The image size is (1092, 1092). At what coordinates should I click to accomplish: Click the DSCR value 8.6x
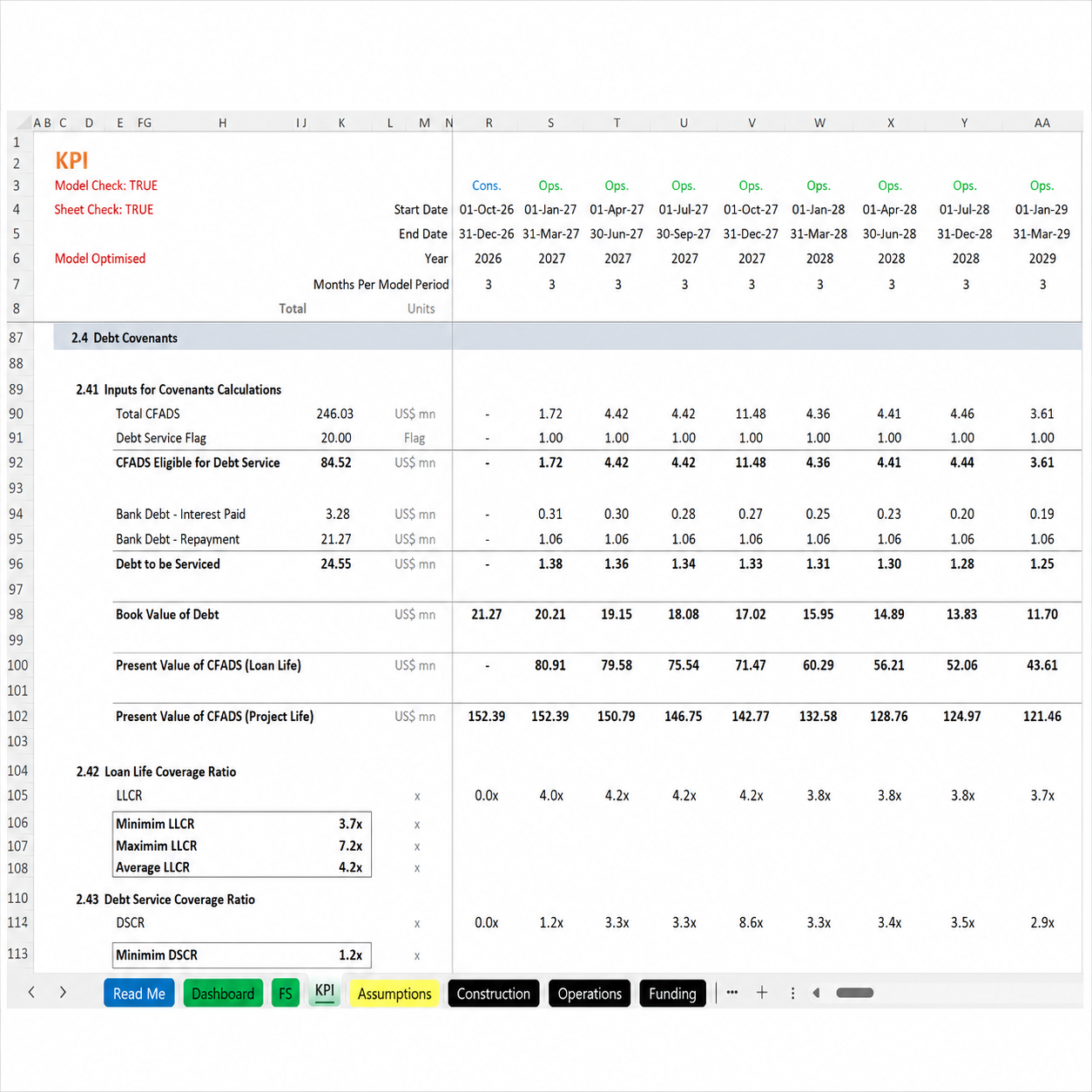pyautogui.click(x=752, y=923)
